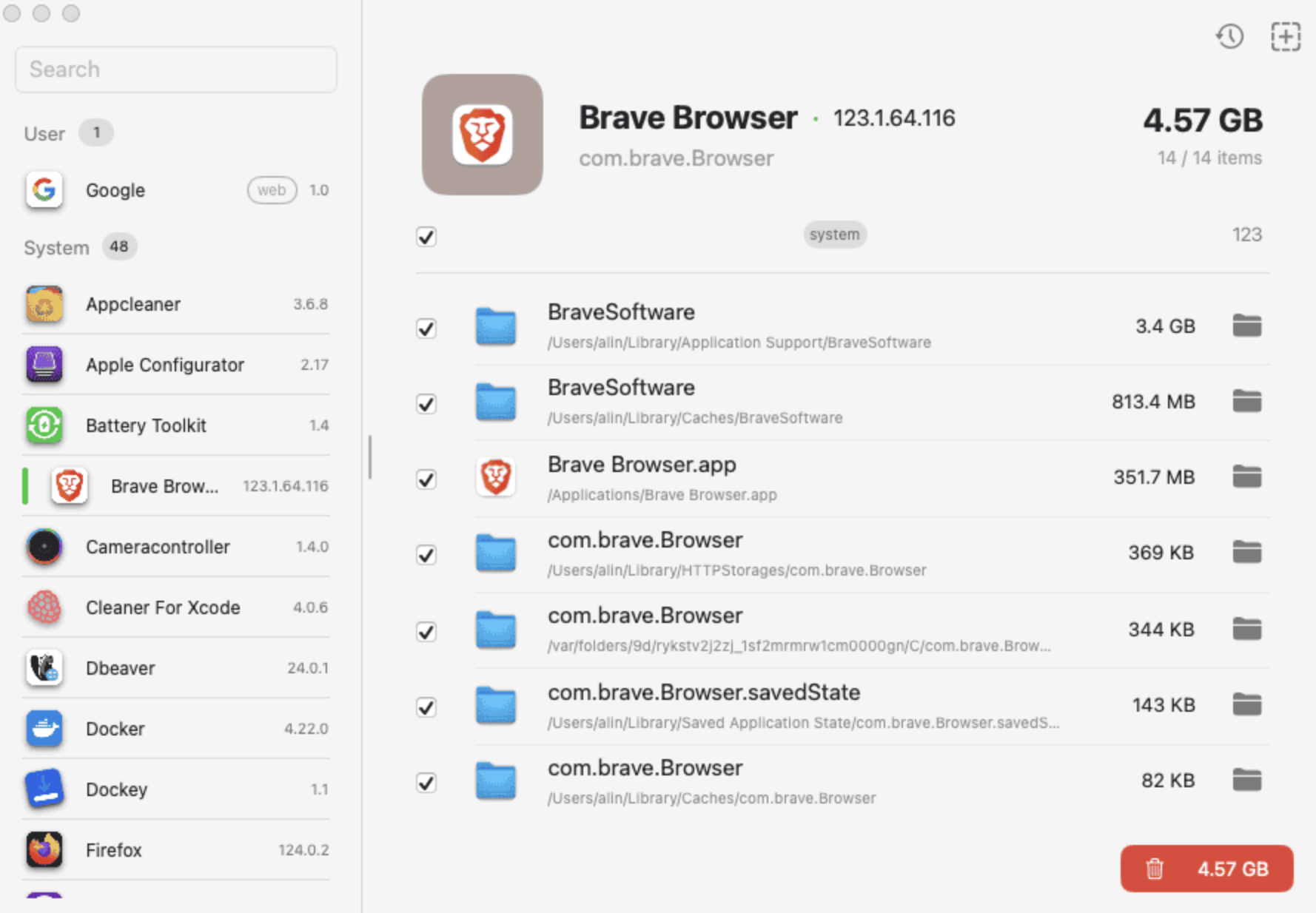Click the Apple Configurator icon

tap(44, 365)
